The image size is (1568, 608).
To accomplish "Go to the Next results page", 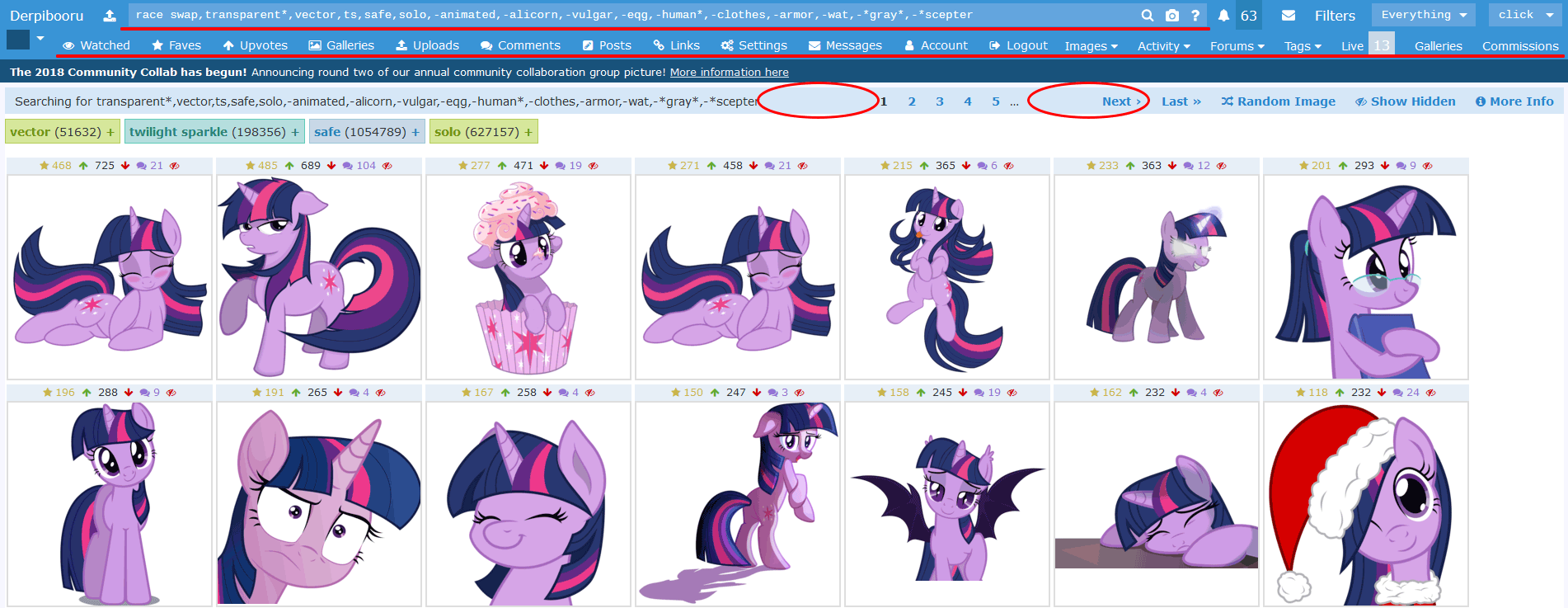I will click(1121, 101).
